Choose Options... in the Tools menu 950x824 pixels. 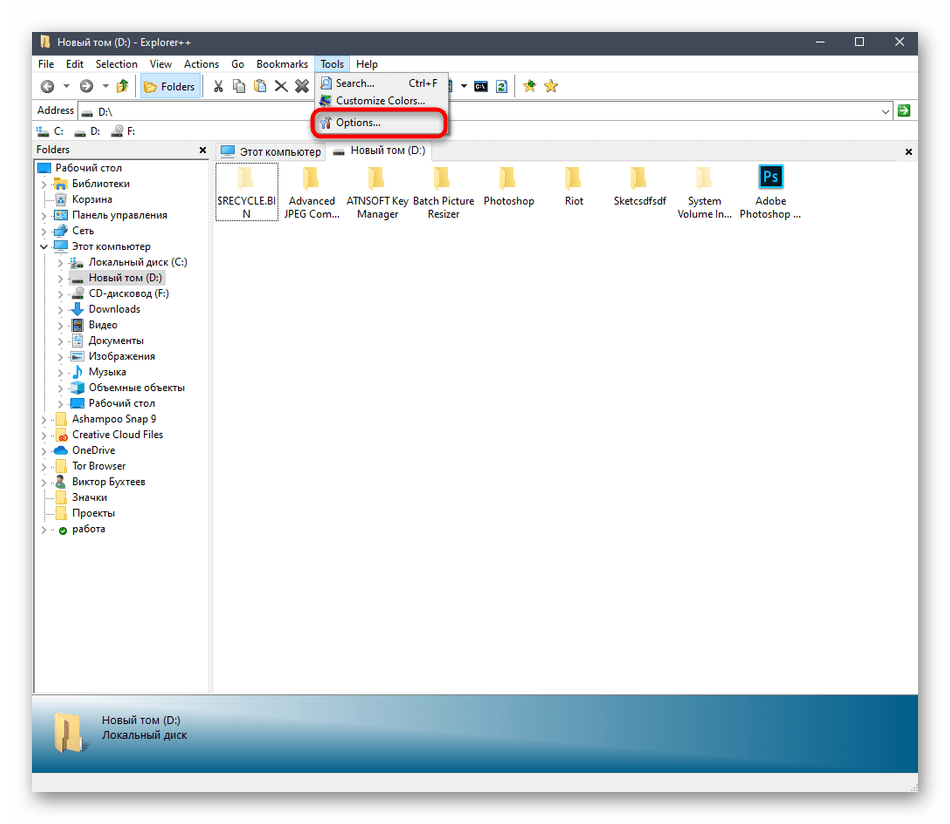click(x=357, y=123)
